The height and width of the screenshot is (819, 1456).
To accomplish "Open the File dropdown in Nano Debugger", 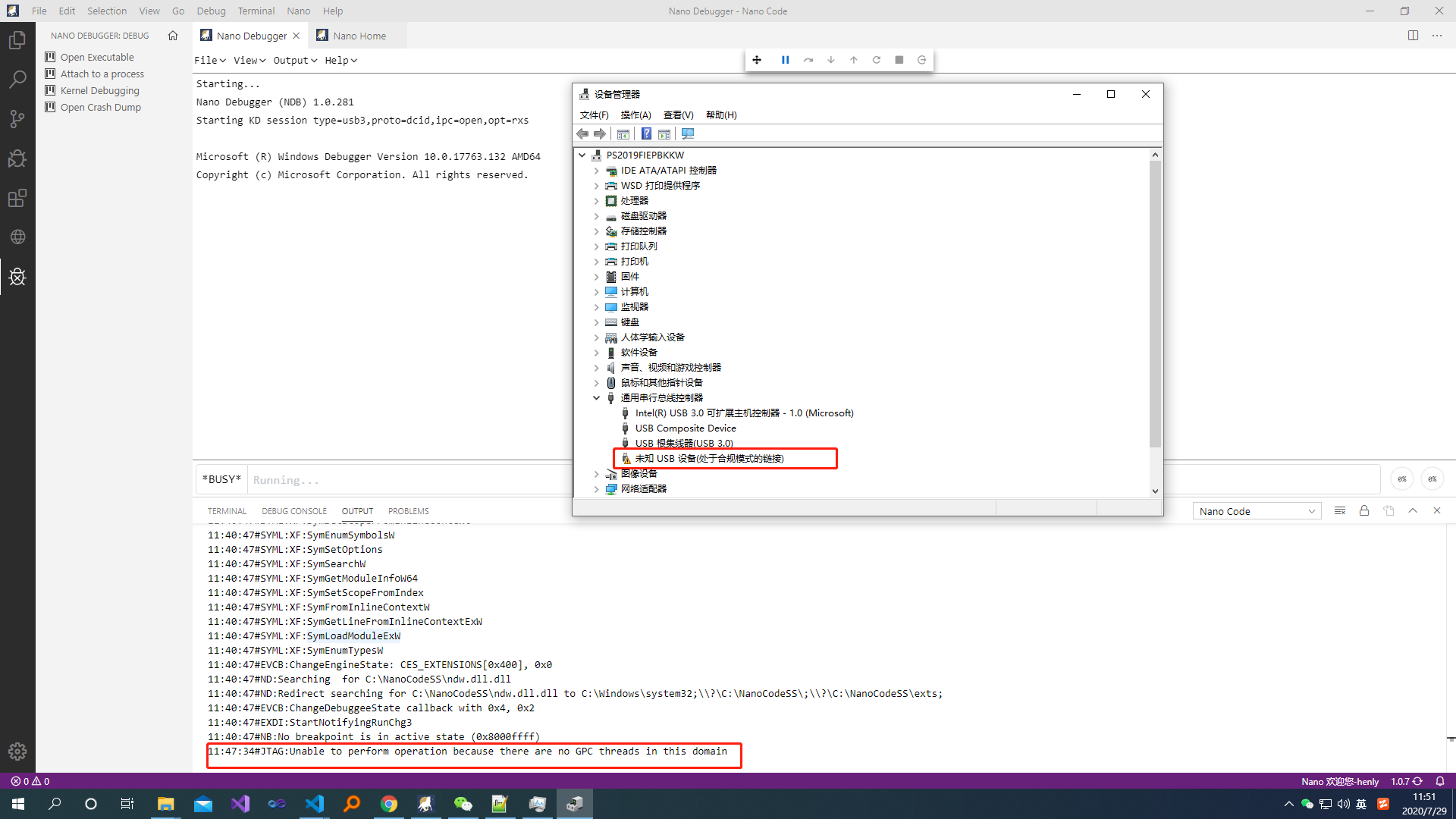I will click(x=209, y=60).
